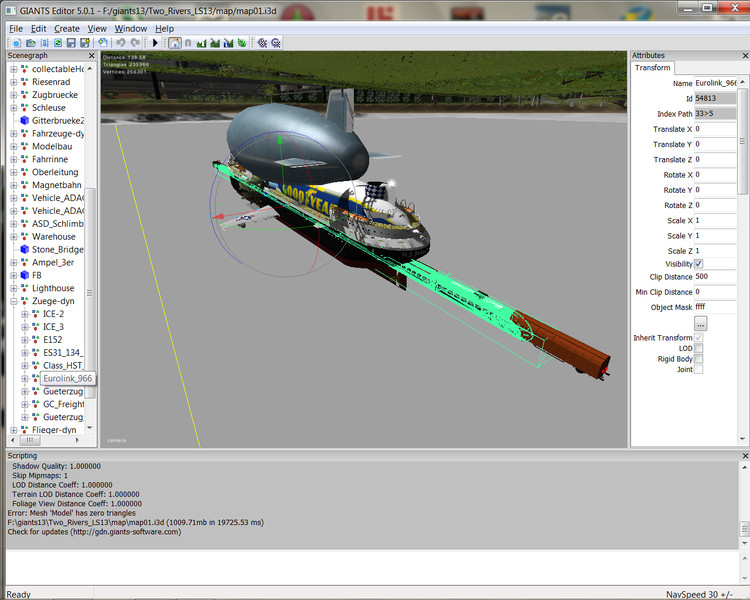The width and height of the screenshot is (750, 600).
Task: Close the Scripting panel
Action: point(745,456)
